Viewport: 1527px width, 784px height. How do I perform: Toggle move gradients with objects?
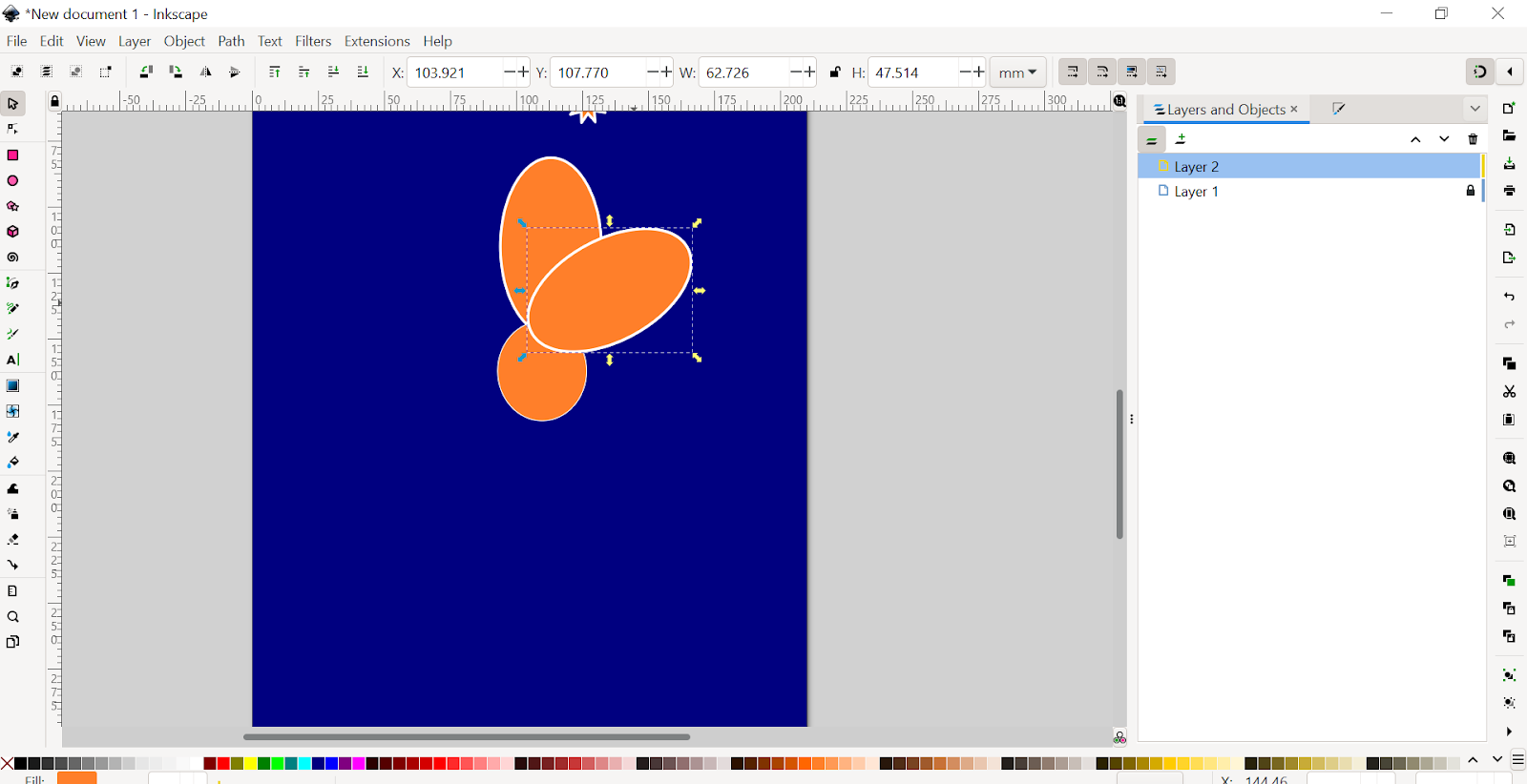tap(1132, 72)
